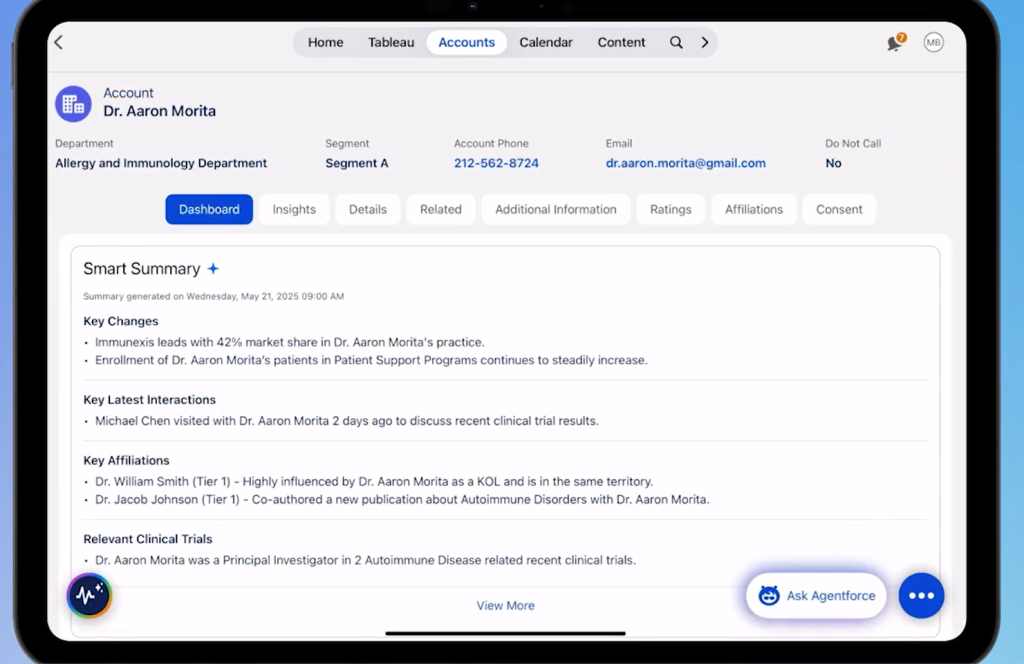The image size is (1024, 664).
Task: Open notifications bell icon
Action: tap(895, 42)
